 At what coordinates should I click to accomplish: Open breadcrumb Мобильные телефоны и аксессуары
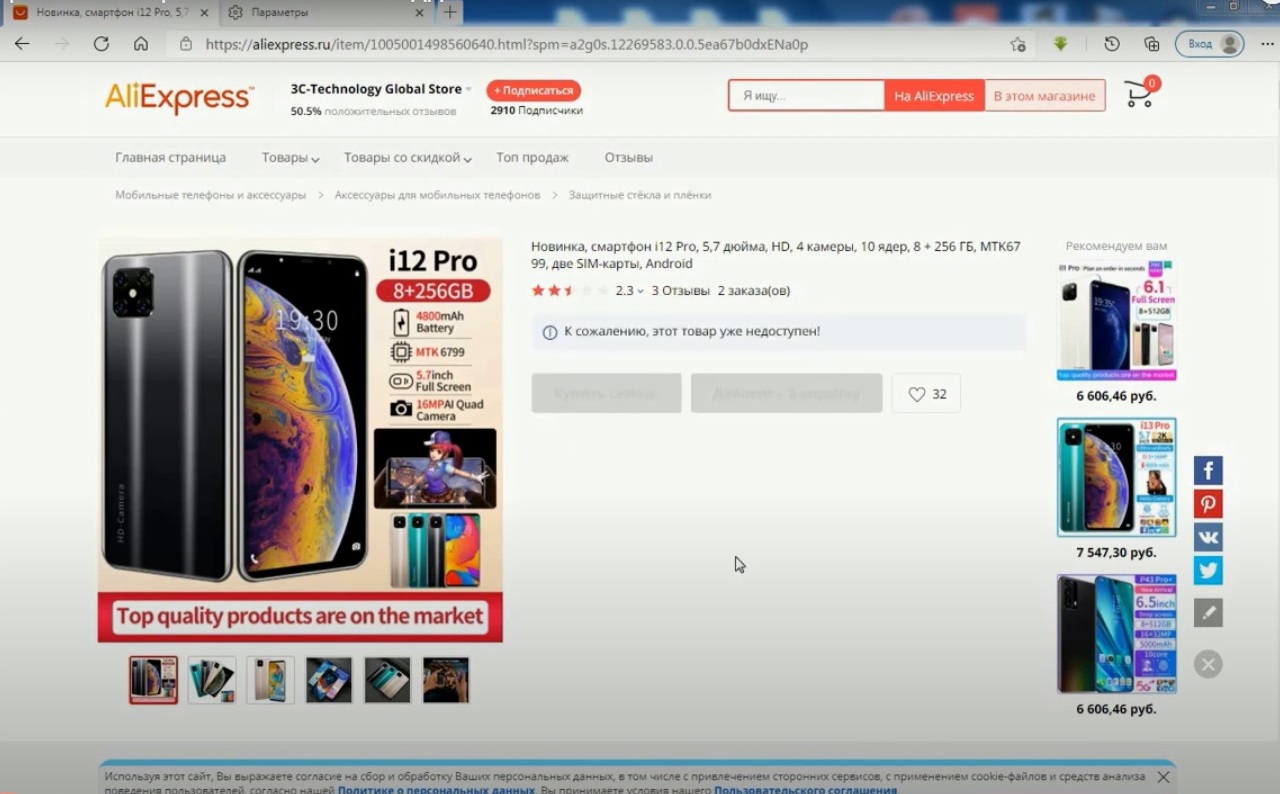tap(211, 195)
